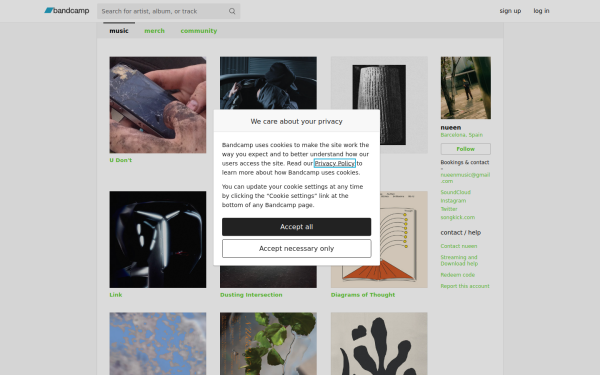Open the Contact nueen link
Screen dimensions: 600x375
(x=458, y=246)
